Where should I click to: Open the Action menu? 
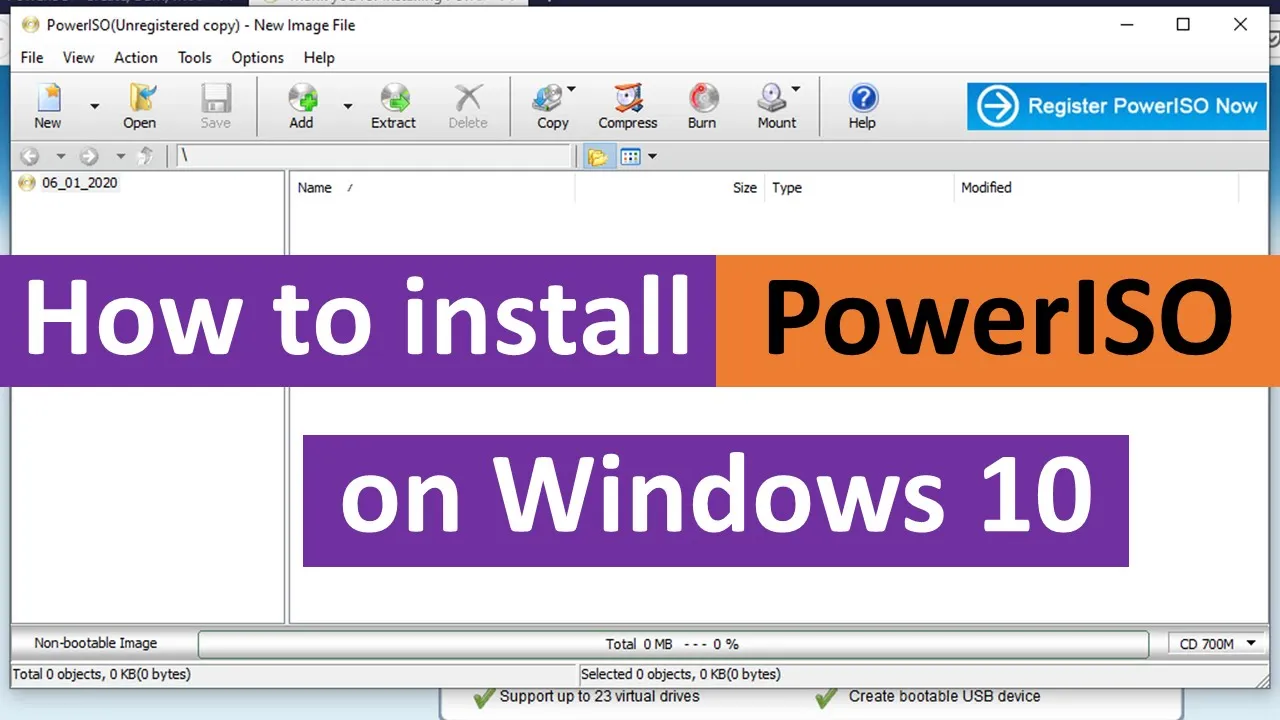136,57
